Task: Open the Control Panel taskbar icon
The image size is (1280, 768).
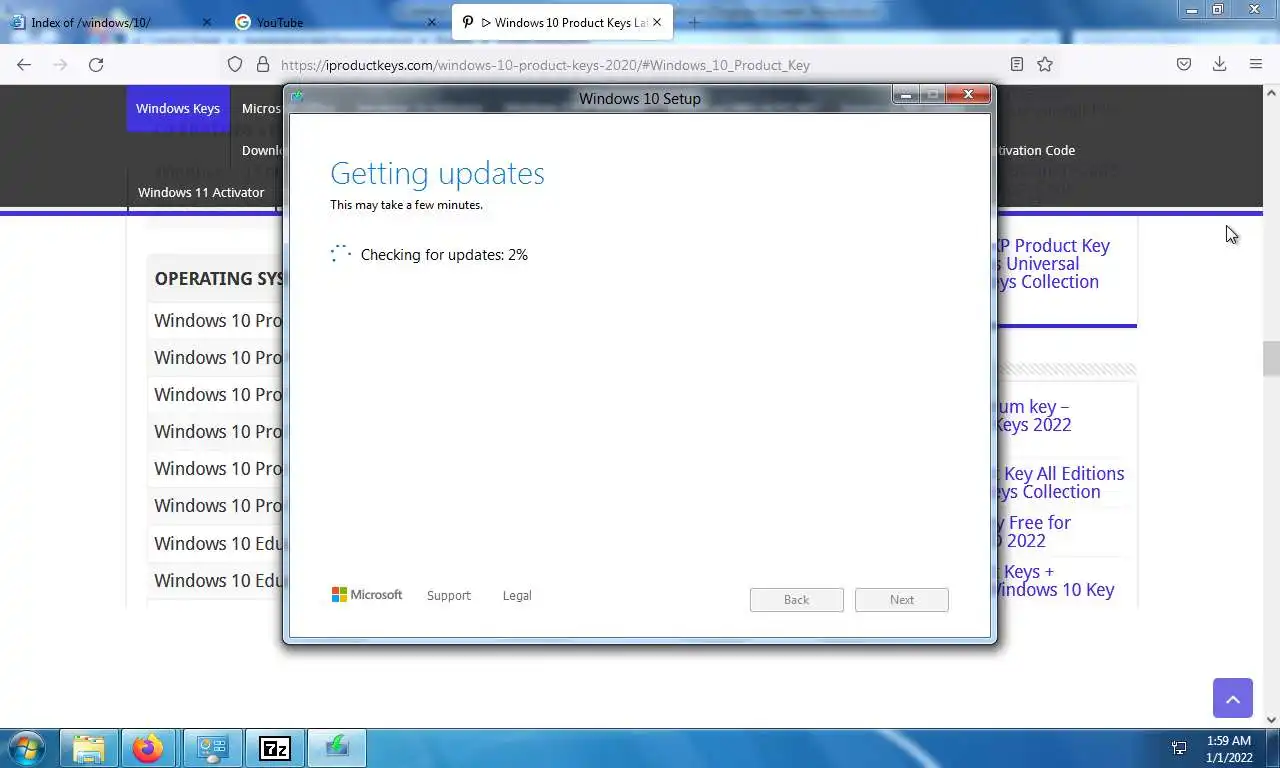Action: (x=212, y=747)
